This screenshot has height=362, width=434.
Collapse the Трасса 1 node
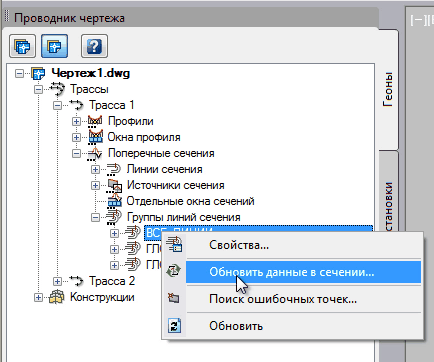point(57,105)
